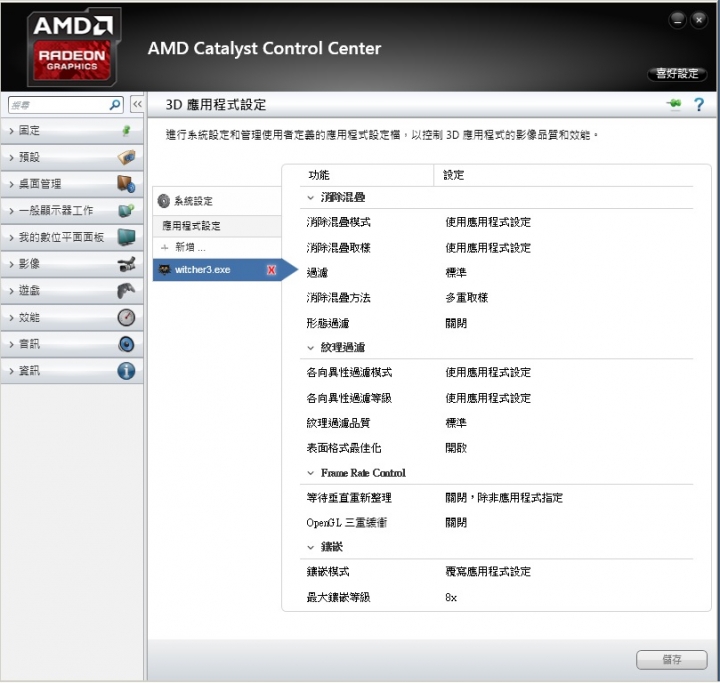Click the green pin icon near help

[674, 104]
